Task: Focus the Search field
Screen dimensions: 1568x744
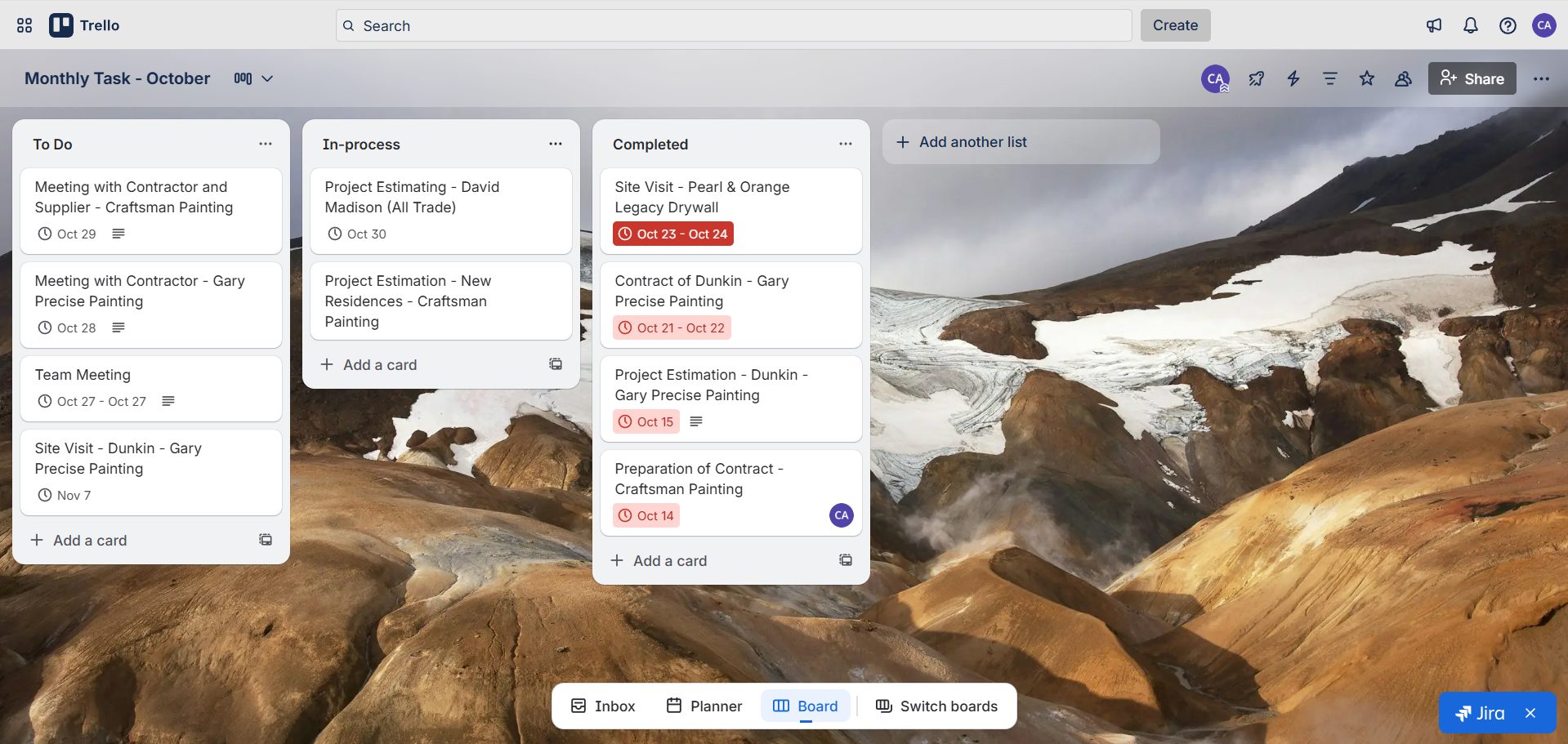Action: point(734,25)
